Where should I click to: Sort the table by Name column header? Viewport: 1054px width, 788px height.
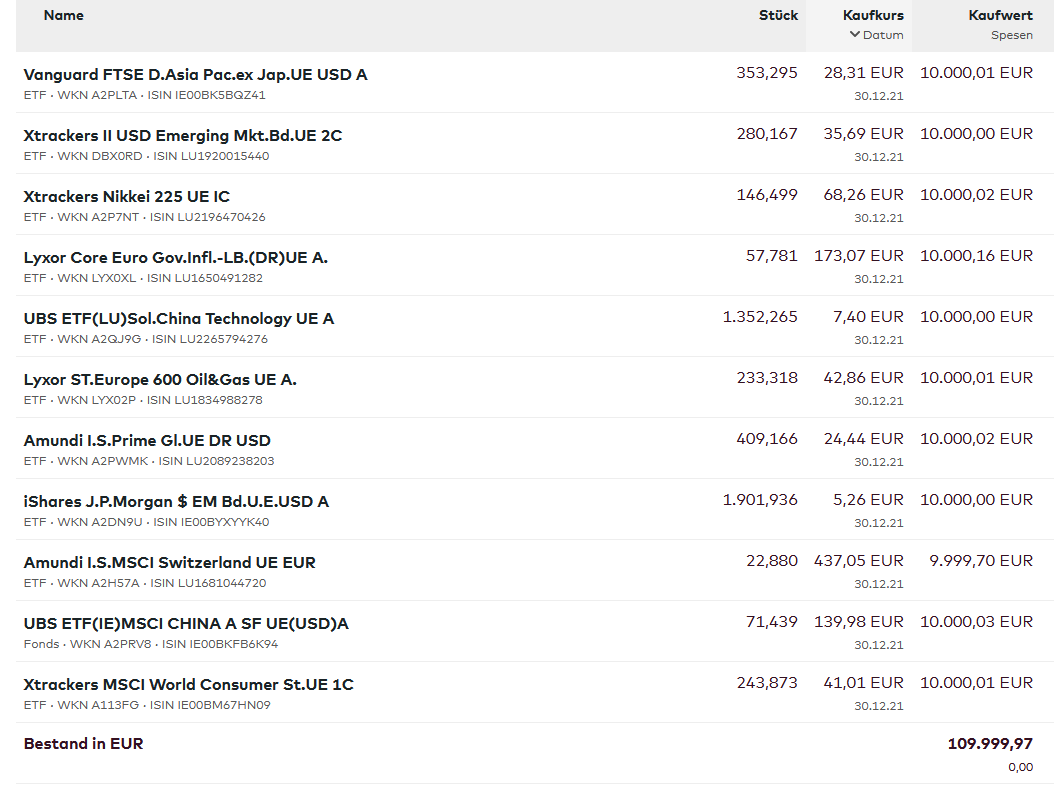coord(64,16)
